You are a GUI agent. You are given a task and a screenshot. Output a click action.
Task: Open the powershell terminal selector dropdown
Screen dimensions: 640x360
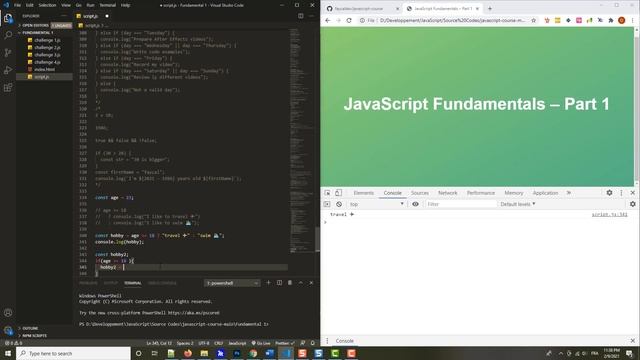(232, 283)
